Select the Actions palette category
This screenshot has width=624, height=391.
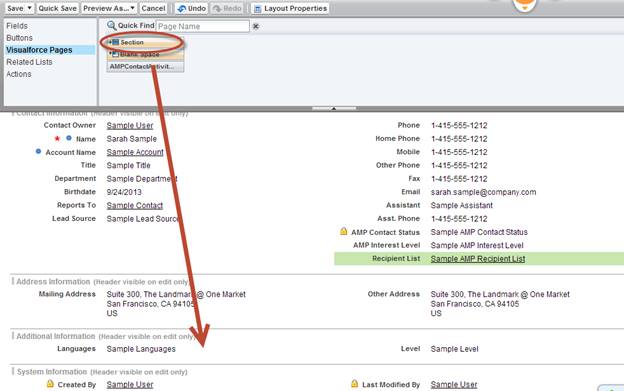click(19, 74)
